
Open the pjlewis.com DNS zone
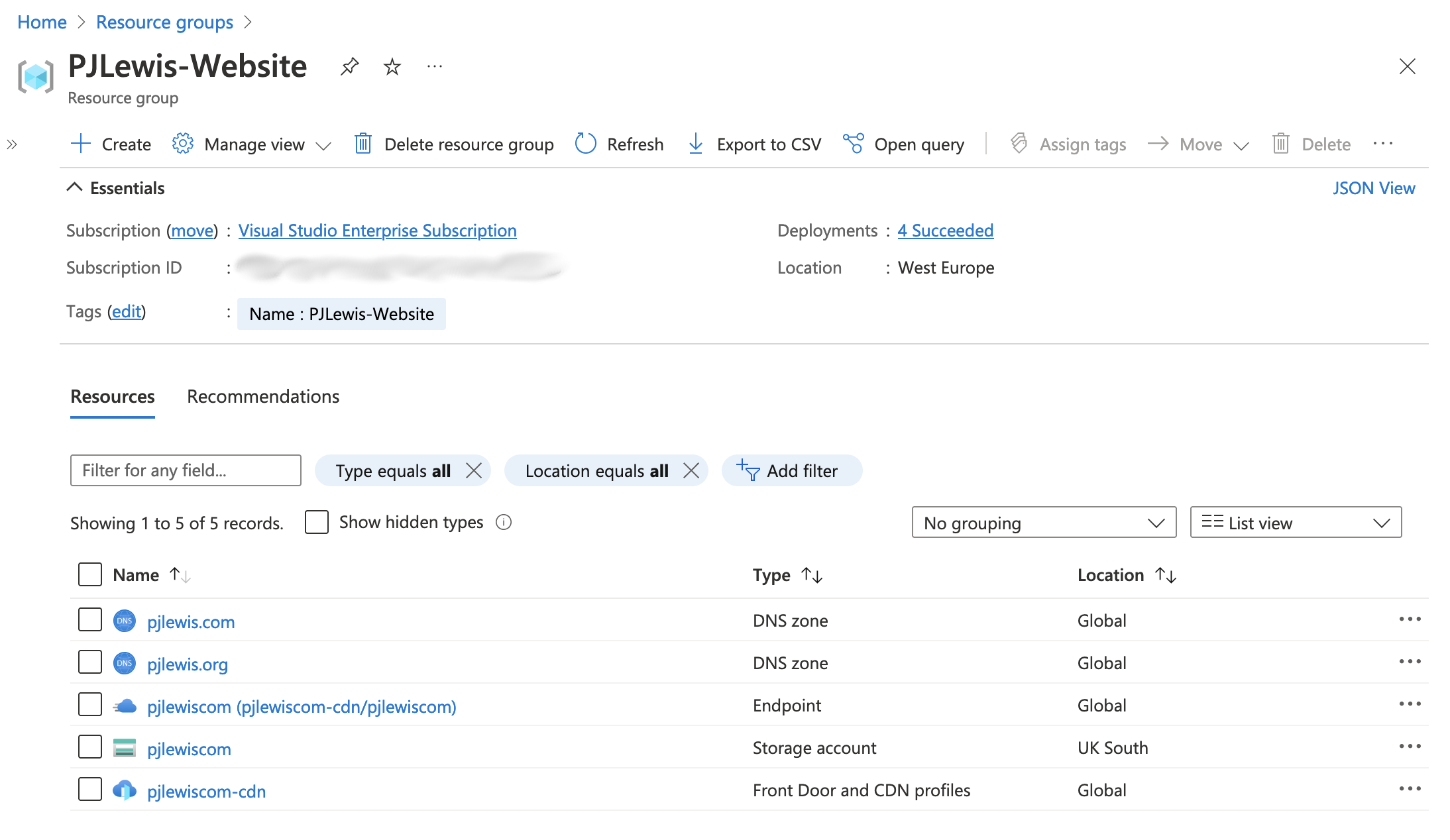click(191, 622)
